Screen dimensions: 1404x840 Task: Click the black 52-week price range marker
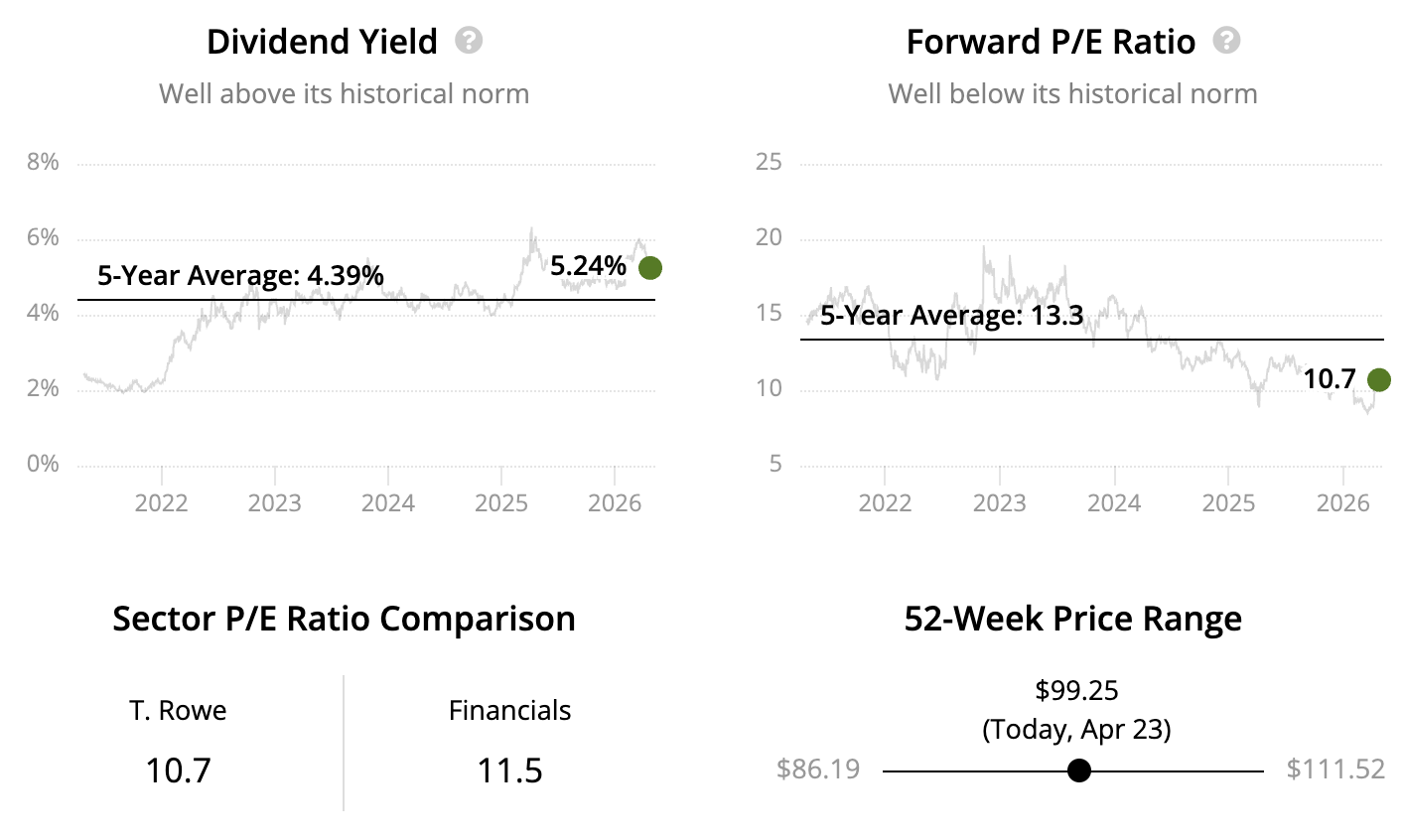click(x=1079, y=770)
